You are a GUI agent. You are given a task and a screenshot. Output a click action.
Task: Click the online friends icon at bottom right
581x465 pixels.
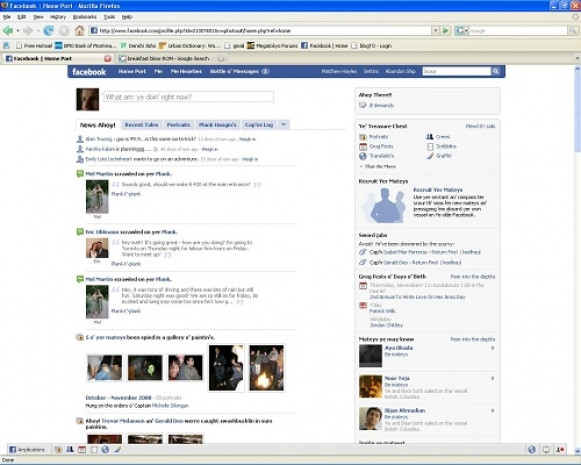pyautogui.click(x=532, y=449)
